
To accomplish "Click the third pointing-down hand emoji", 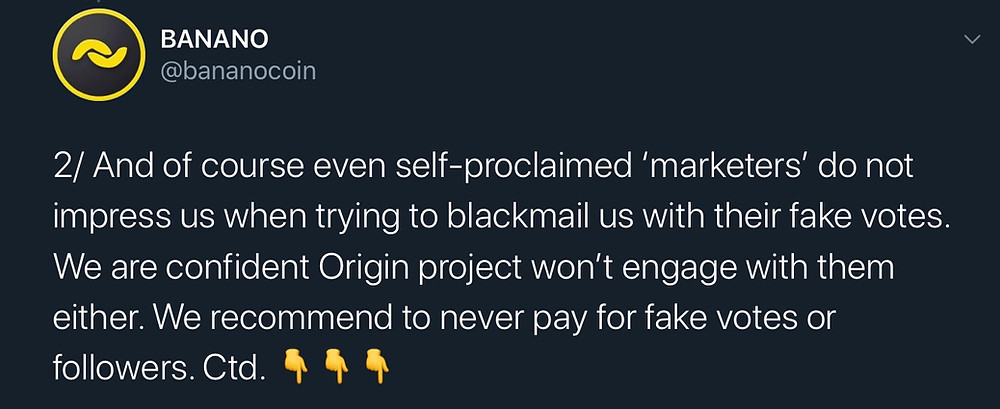I will [377, 366].
